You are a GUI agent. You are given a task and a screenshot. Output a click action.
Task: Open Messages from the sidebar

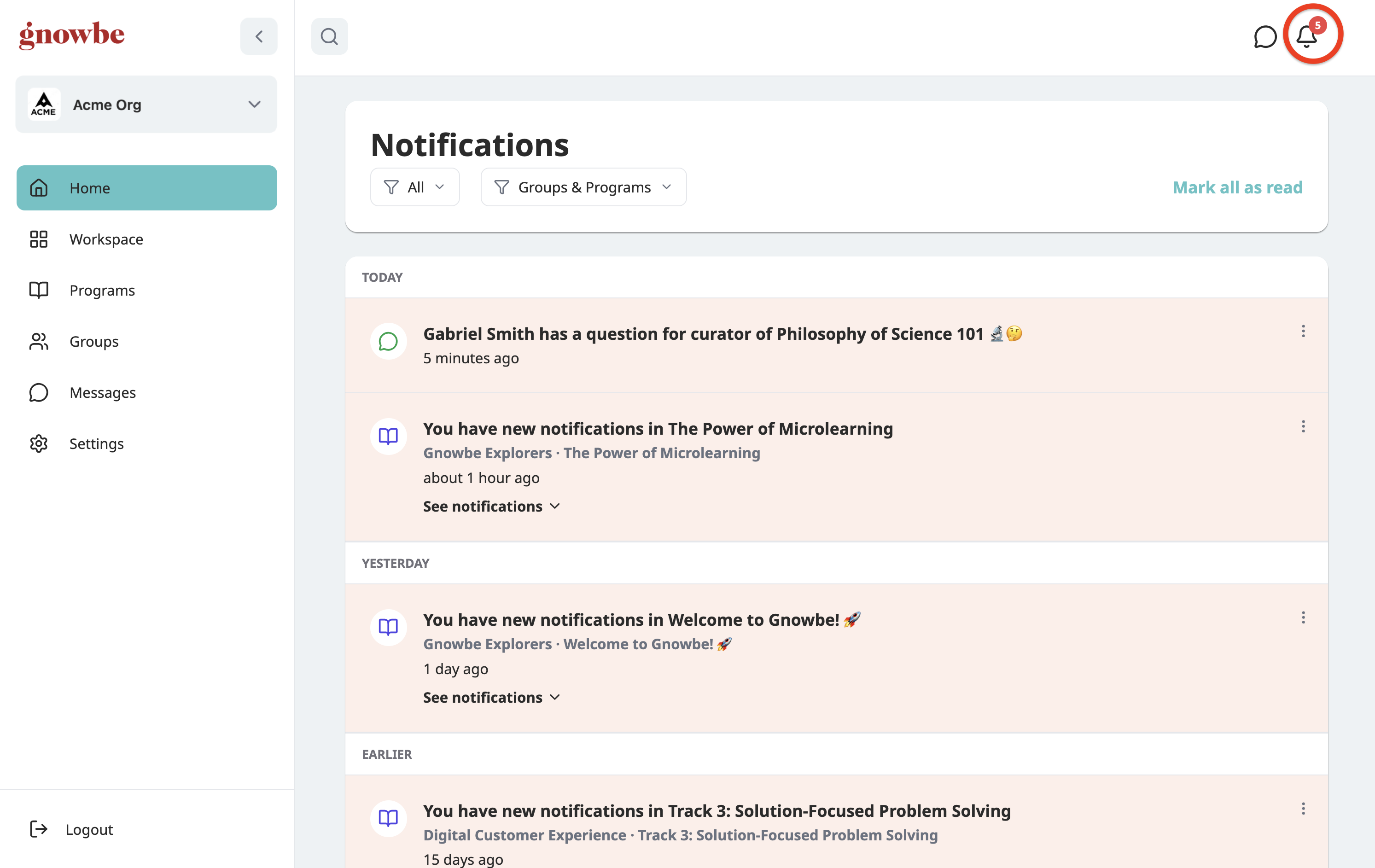(x=147, y=392)
